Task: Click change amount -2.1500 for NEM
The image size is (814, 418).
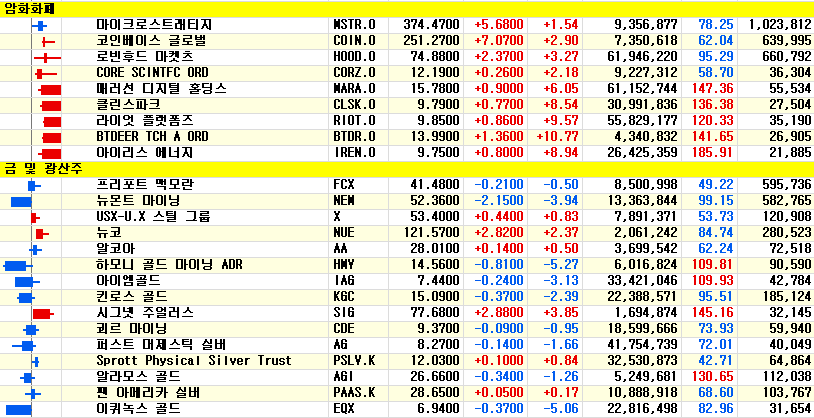Action: point(499,200)
